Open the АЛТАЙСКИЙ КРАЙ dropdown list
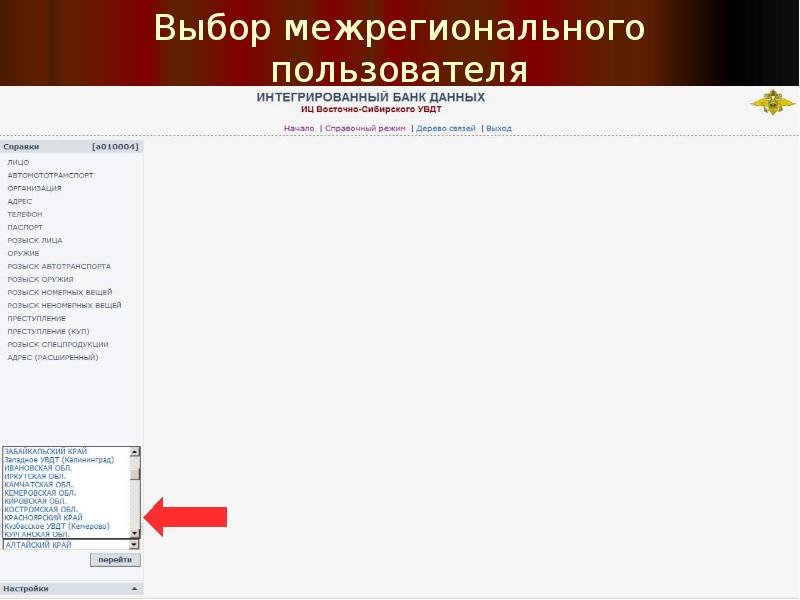Viewport: 800px width, 600px height. pyautogui.click(x=134, y=545)
